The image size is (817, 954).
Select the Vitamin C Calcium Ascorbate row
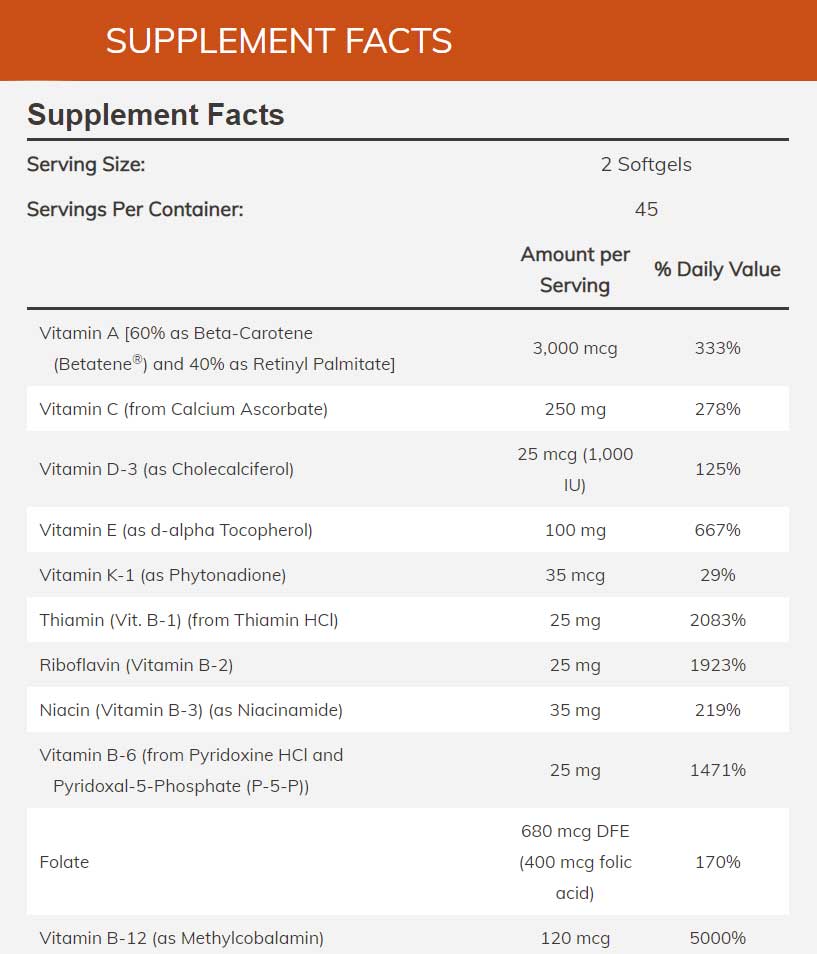pyautogui.click(x=184, y=409)
